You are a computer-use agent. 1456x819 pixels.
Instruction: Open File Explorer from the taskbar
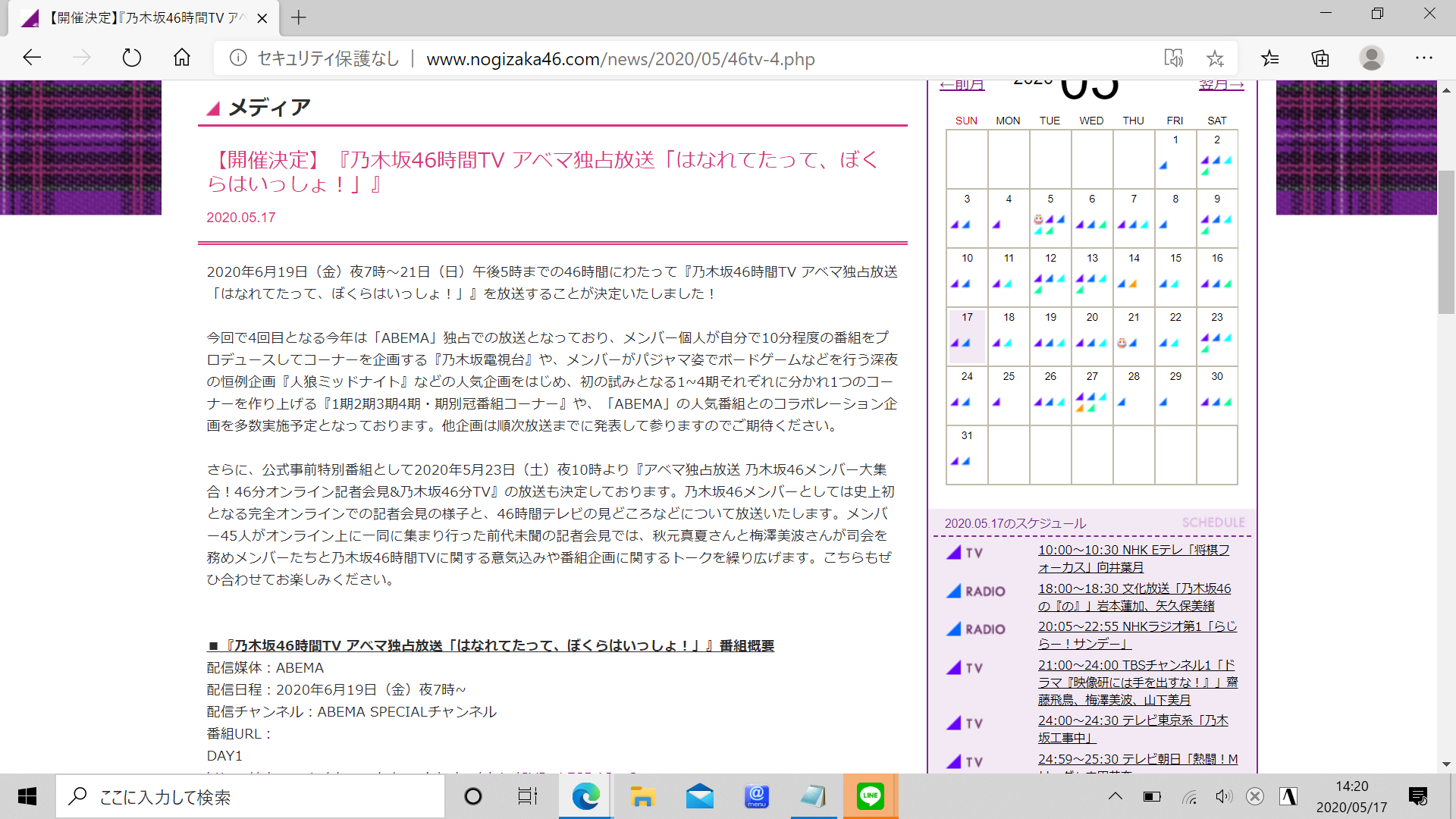point(642,796)
